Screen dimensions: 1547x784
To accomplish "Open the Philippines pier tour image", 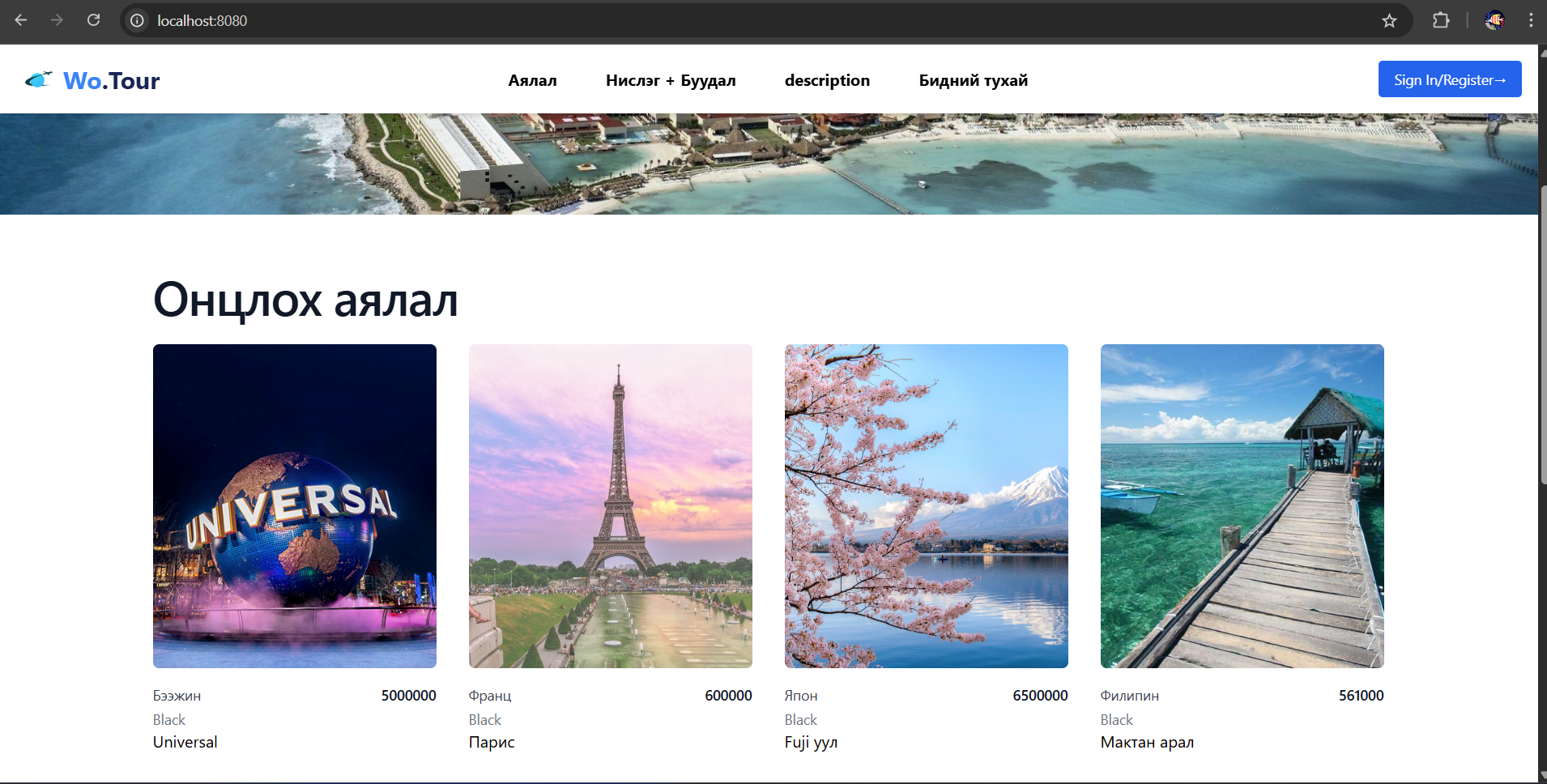I will coord(1242,505).
